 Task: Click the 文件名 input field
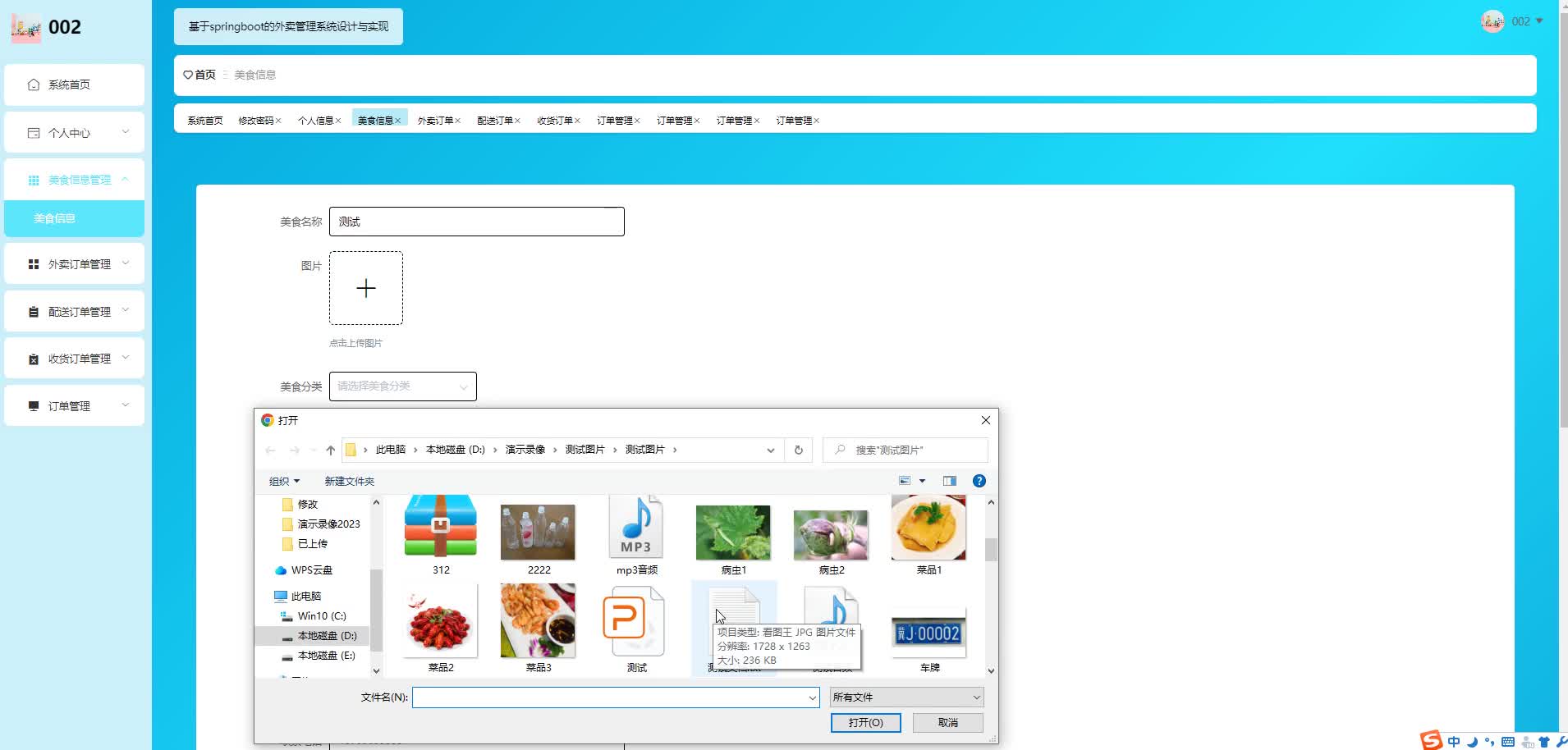pyautogui.click(x=616, y=697)
